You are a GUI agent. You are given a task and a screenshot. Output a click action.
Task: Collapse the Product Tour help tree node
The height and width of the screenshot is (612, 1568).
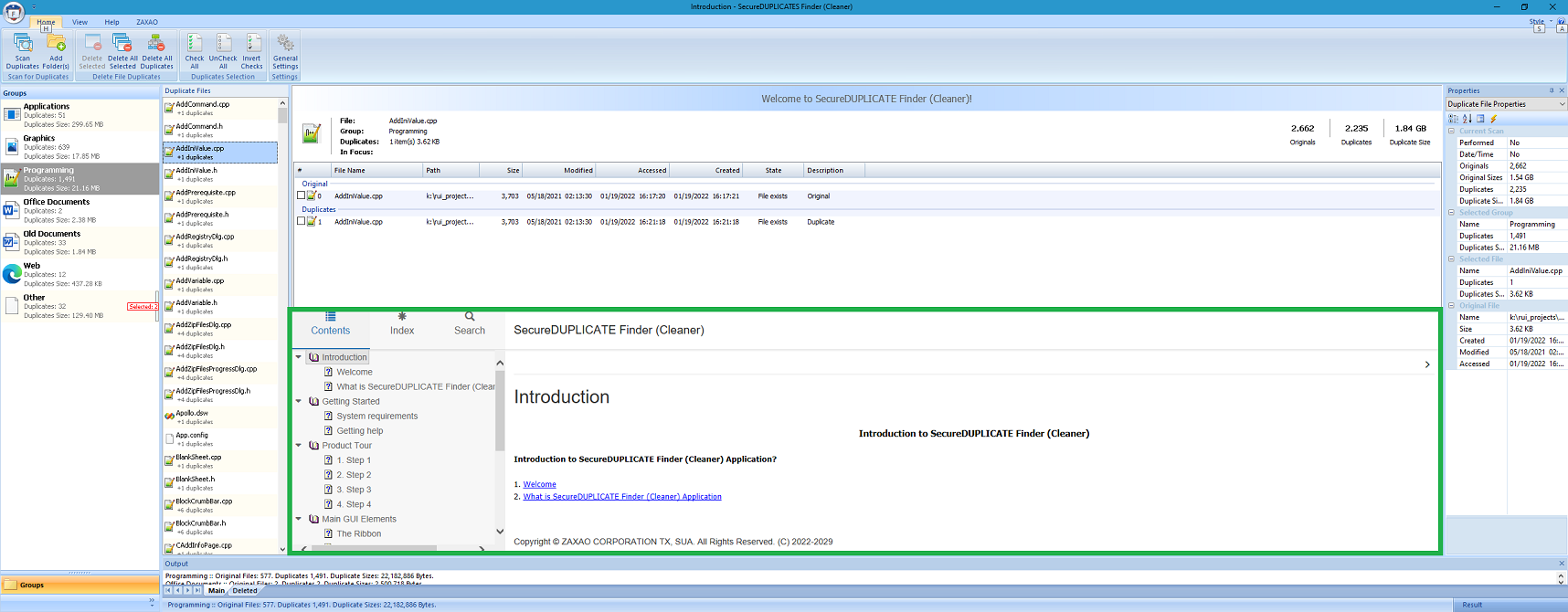299,446
